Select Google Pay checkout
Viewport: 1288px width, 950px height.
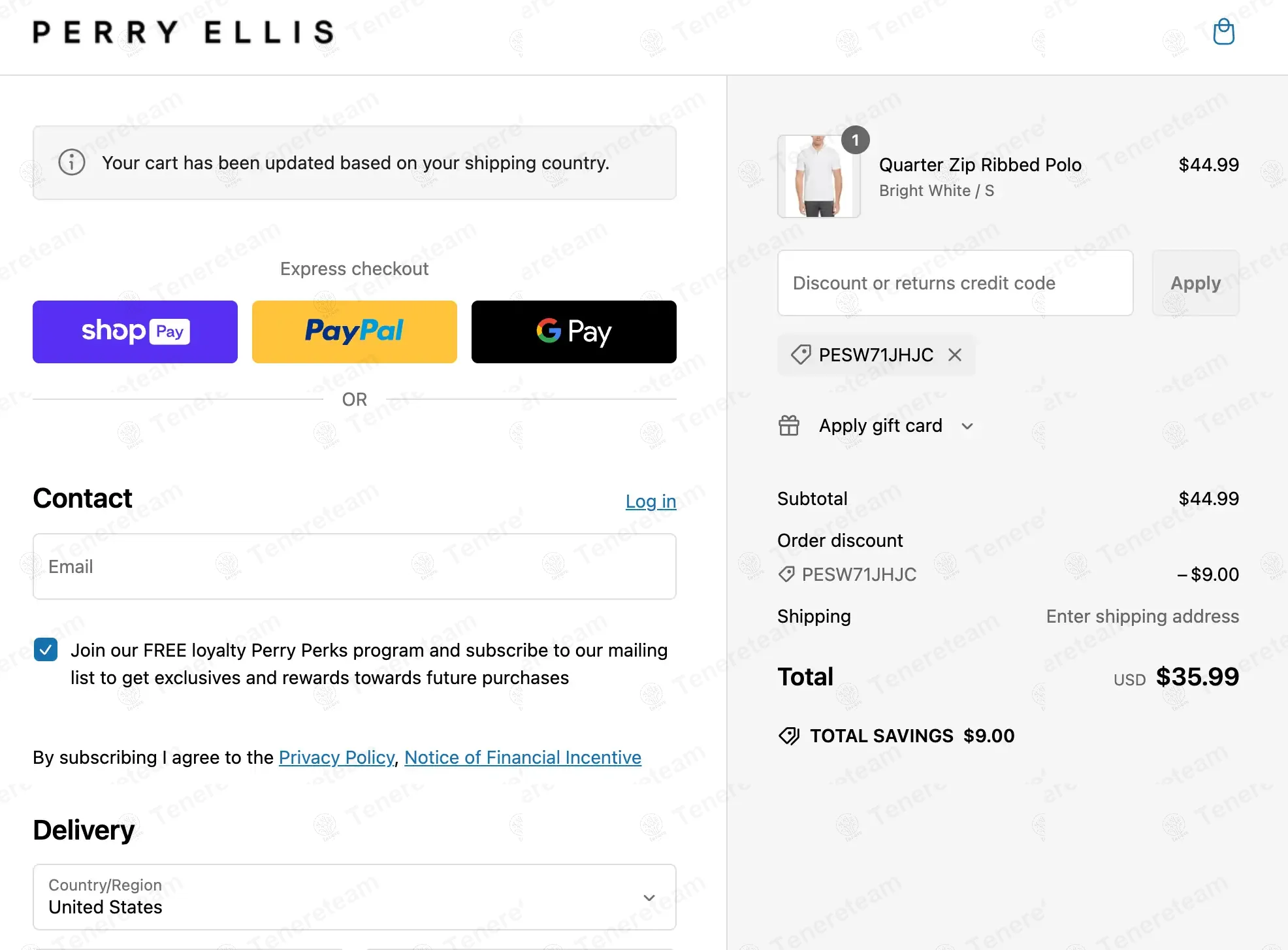pyautogui.click(x=574, y=332)
